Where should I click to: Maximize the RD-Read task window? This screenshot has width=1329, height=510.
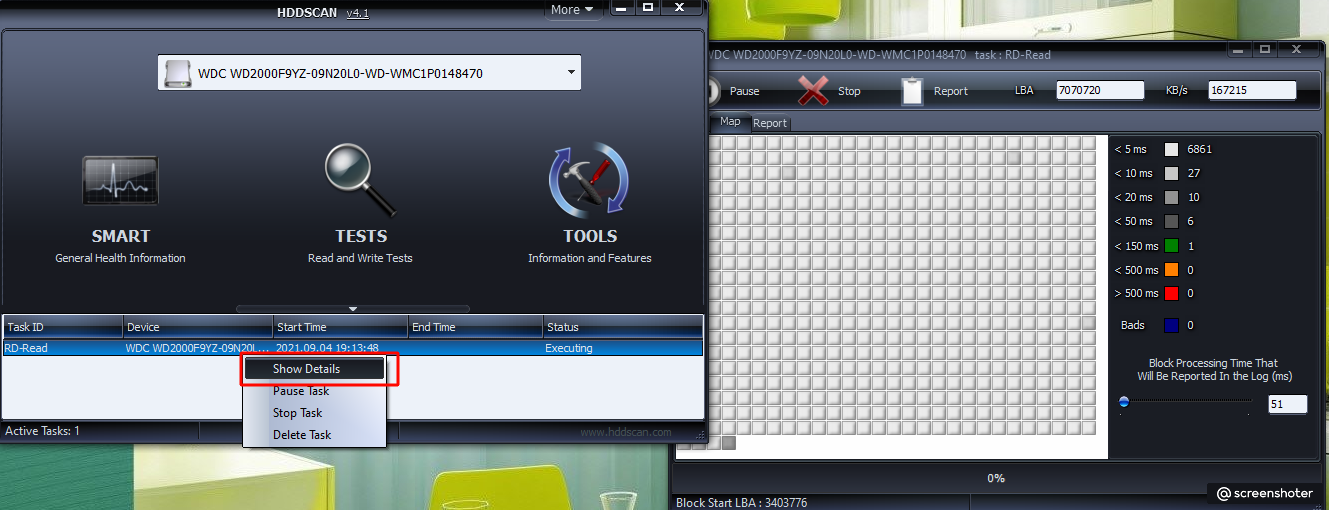(x=1265, y=48)
